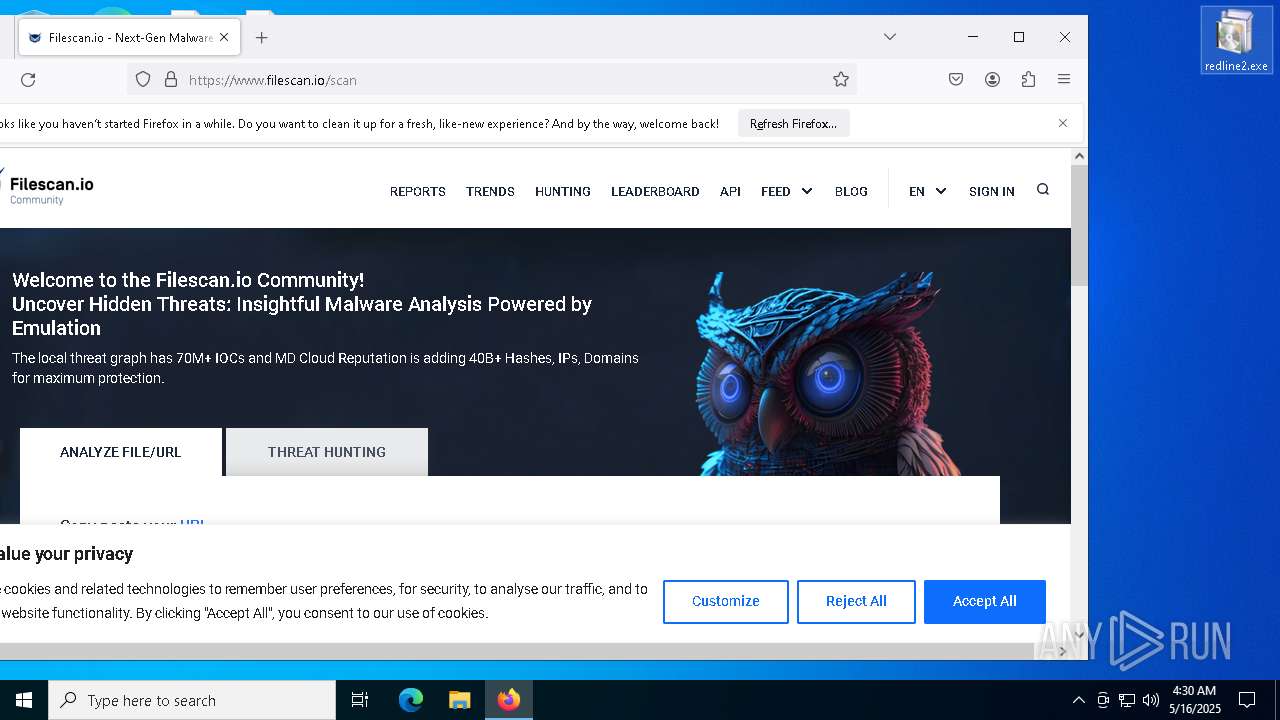The width and height of the screenshot is (1280, 720).
Task: Open the Firefox account icon
Action: (x=992, y=79)
